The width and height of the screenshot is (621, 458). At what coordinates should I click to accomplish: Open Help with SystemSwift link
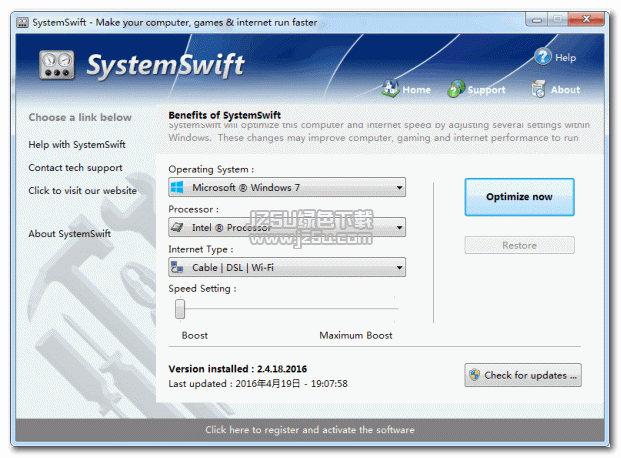tap(77, 145)
